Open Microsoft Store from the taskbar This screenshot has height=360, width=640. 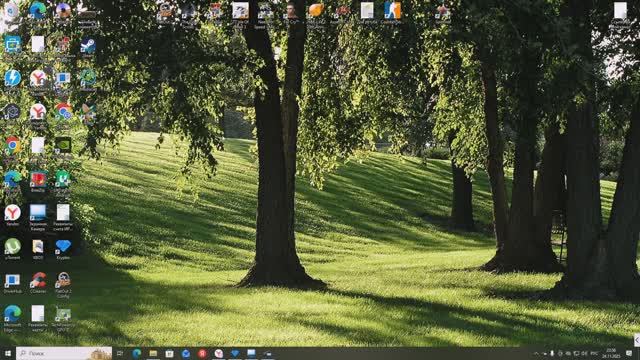(169, 353)
